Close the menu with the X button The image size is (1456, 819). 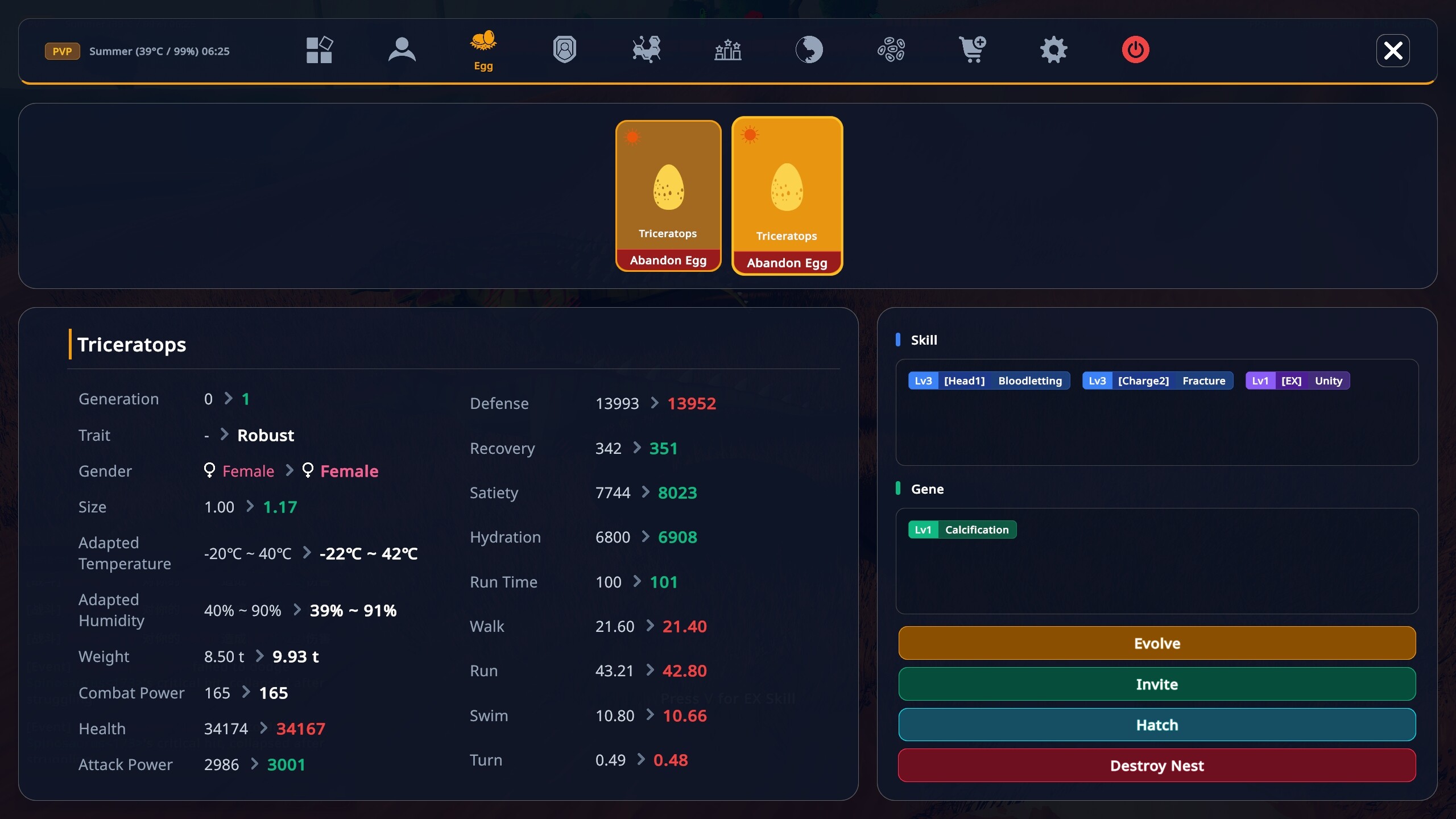tap(1393, 51)
